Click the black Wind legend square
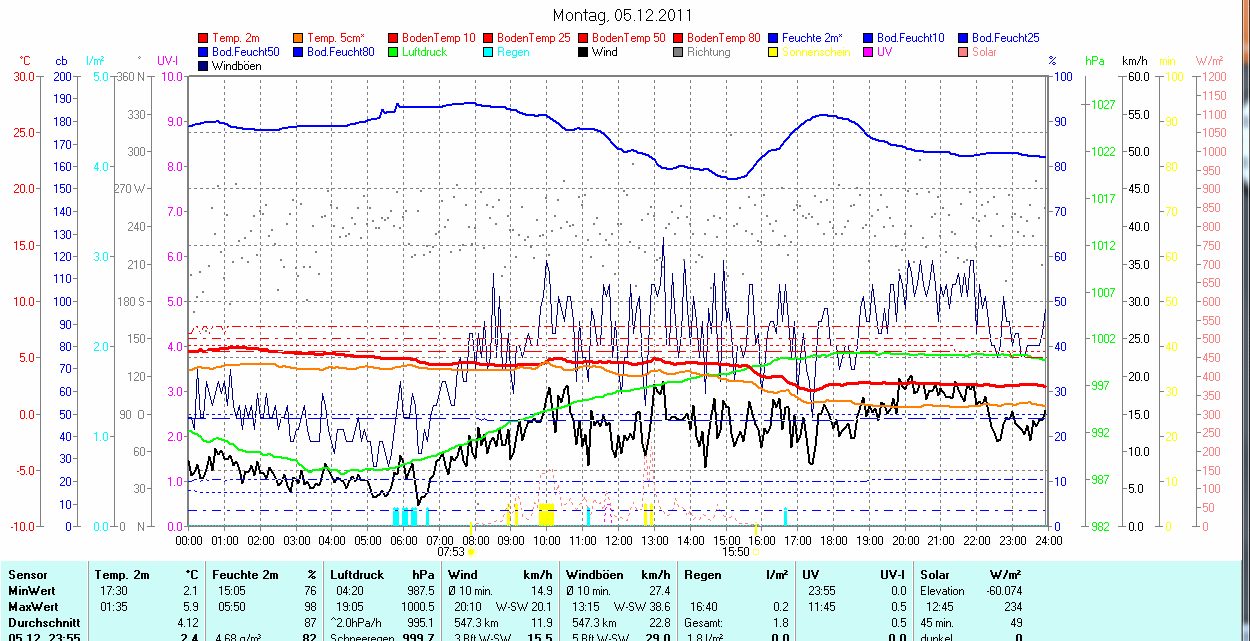1250x641 pixels. point(584,52)
